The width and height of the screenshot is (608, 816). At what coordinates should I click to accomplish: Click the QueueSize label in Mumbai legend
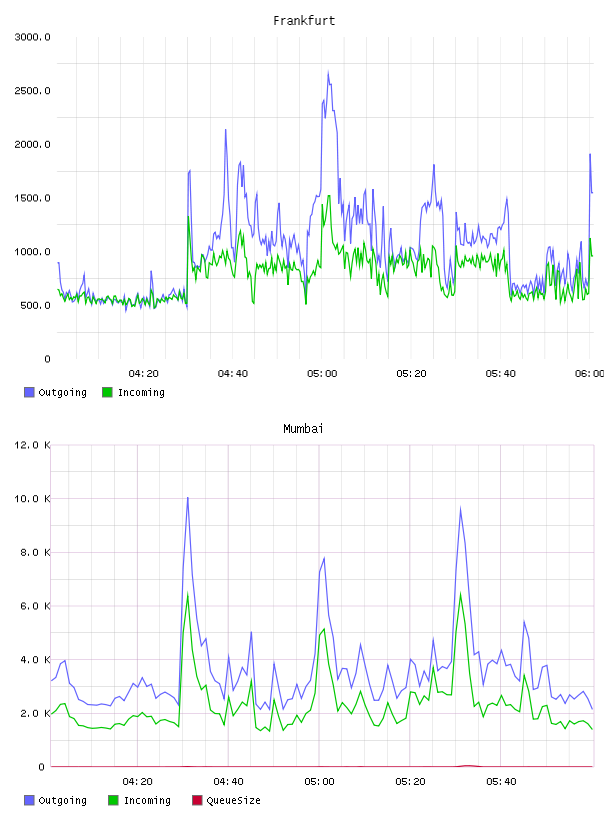(233, 800)
